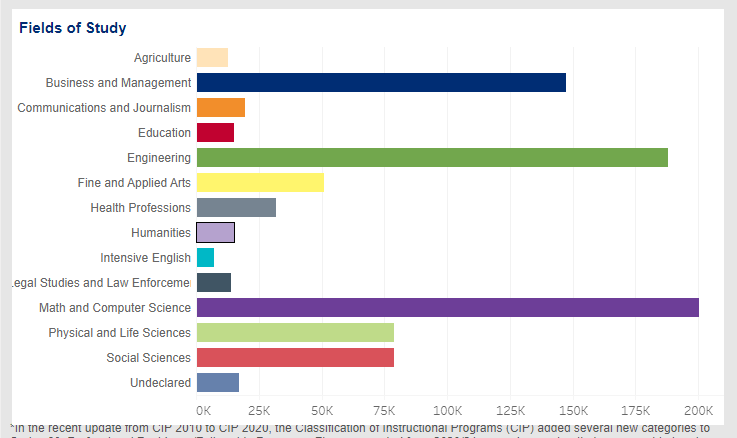Viewport: 737px width, 438px height.
Task: Click the Math and Computer Science label
Action: [x=115, y=308]
